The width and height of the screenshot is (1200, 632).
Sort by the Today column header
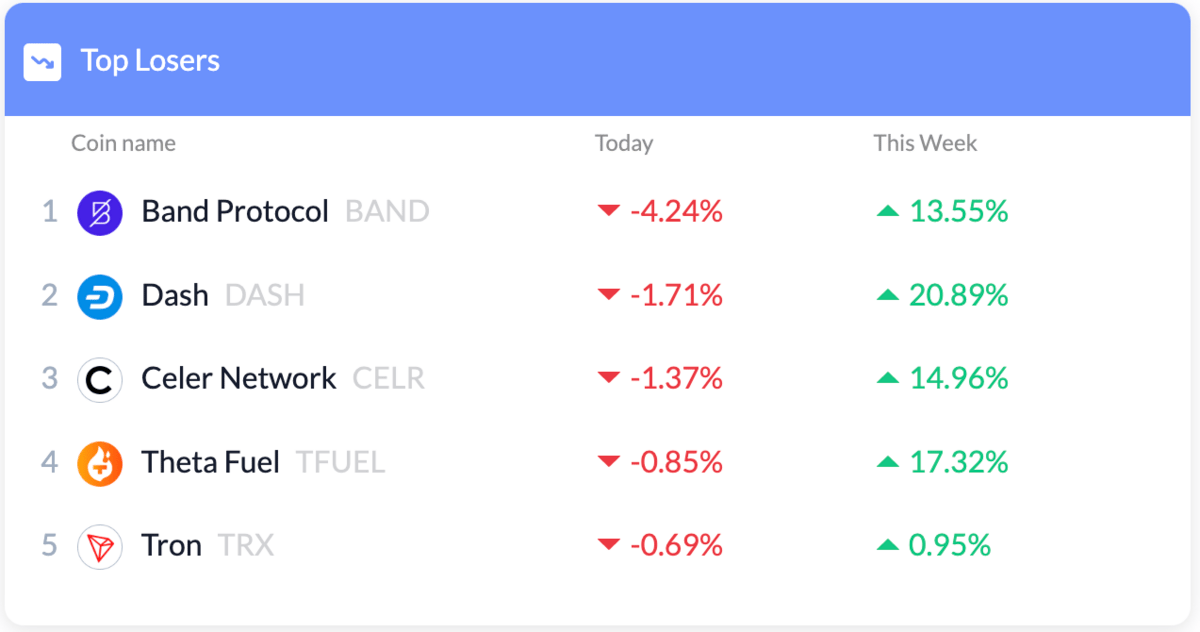pyautogui.click(x=624, y=144)
